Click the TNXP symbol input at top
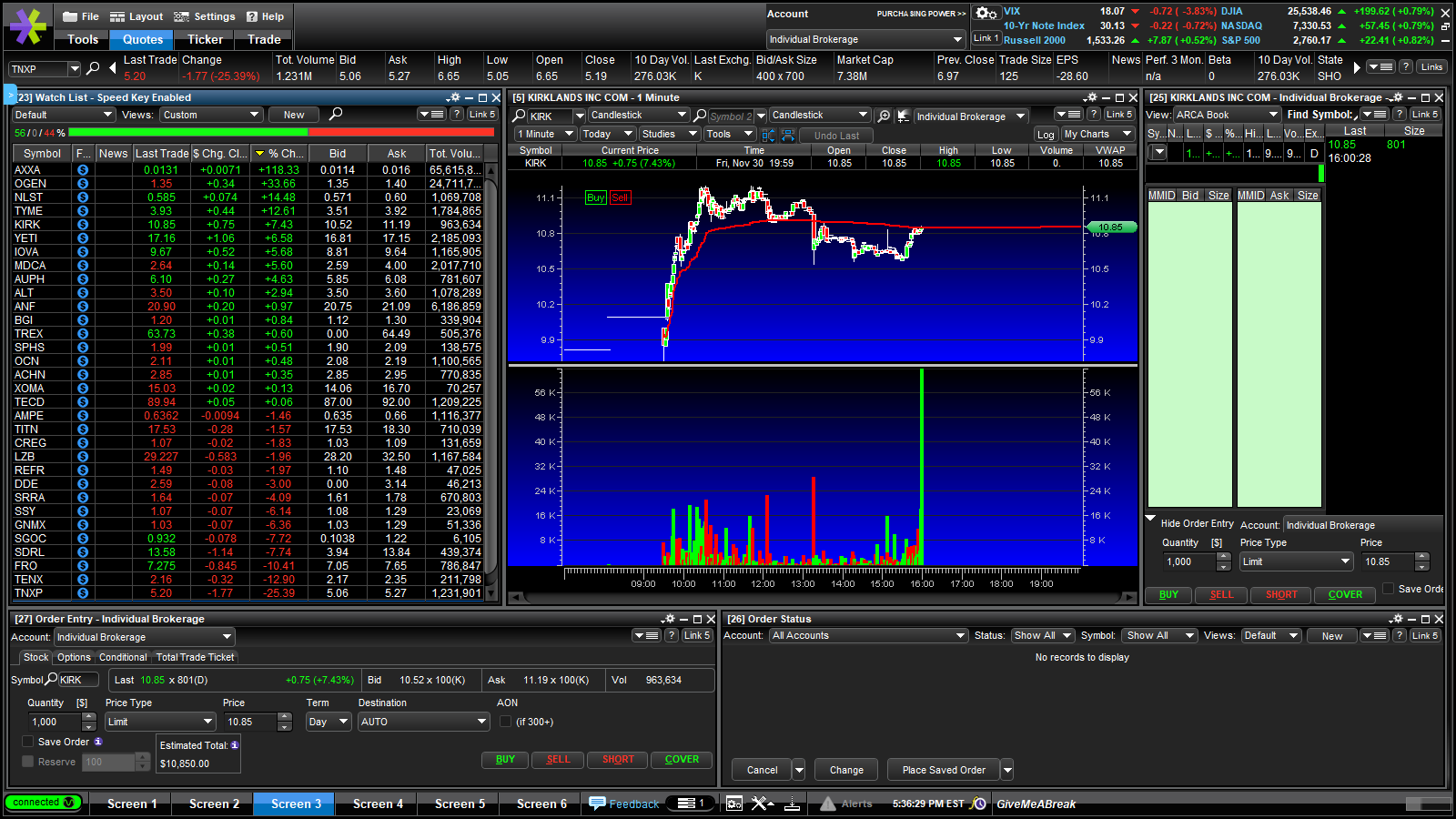Screen dimensions: 1456x819 click(38, 69)
